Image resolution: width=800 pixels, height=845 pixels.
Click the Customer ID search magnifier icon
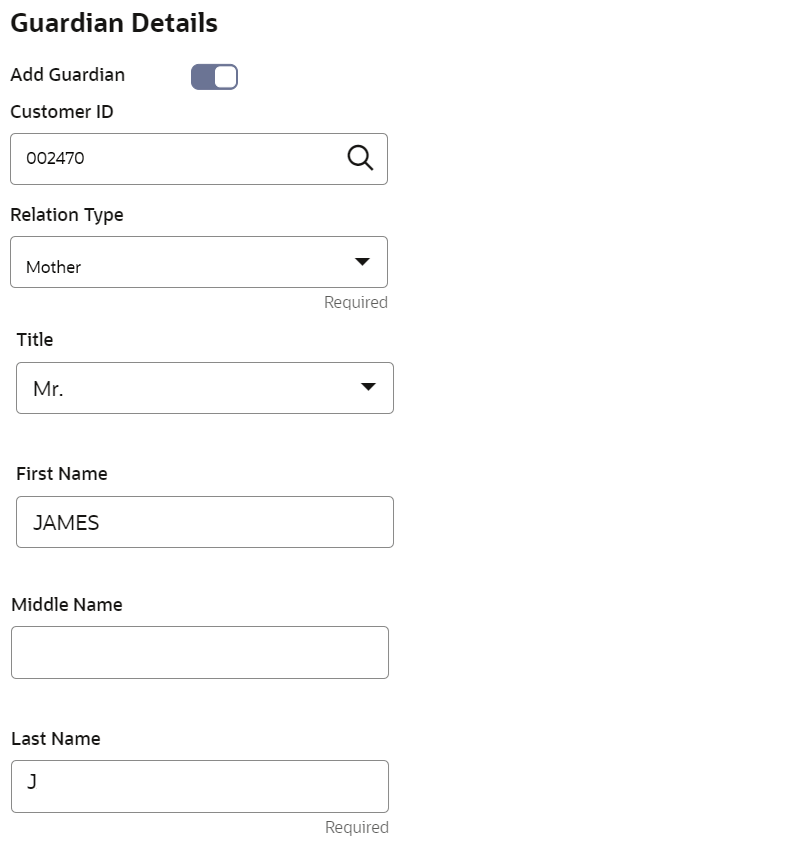(360, 158)
